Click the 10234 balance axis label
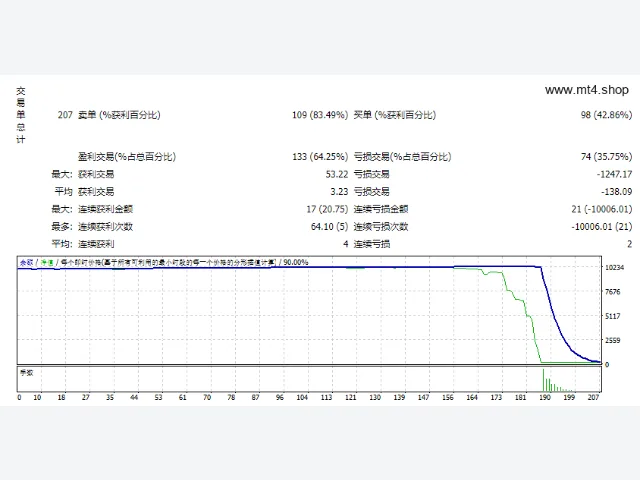 615,268
